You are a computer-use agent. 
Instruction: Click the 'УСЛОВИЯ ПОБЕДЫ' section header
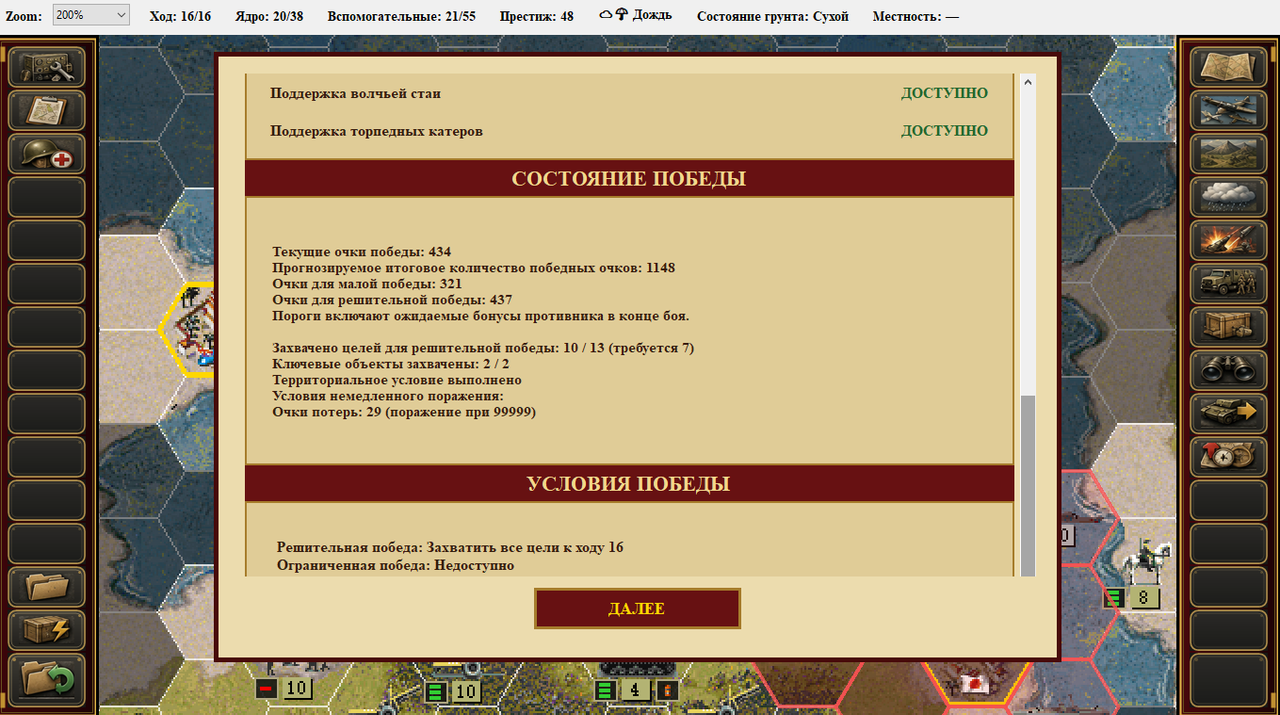coord(629,484)
